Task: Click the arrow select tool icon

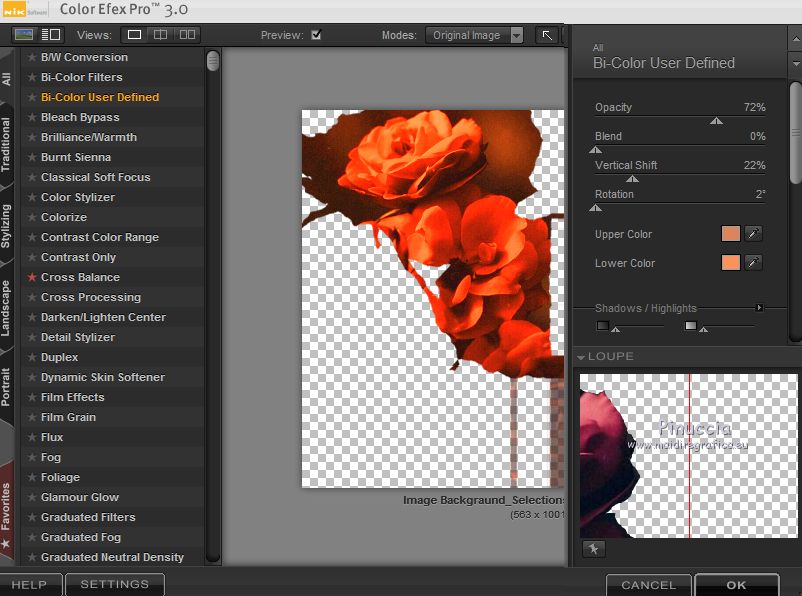Action: 548,35
